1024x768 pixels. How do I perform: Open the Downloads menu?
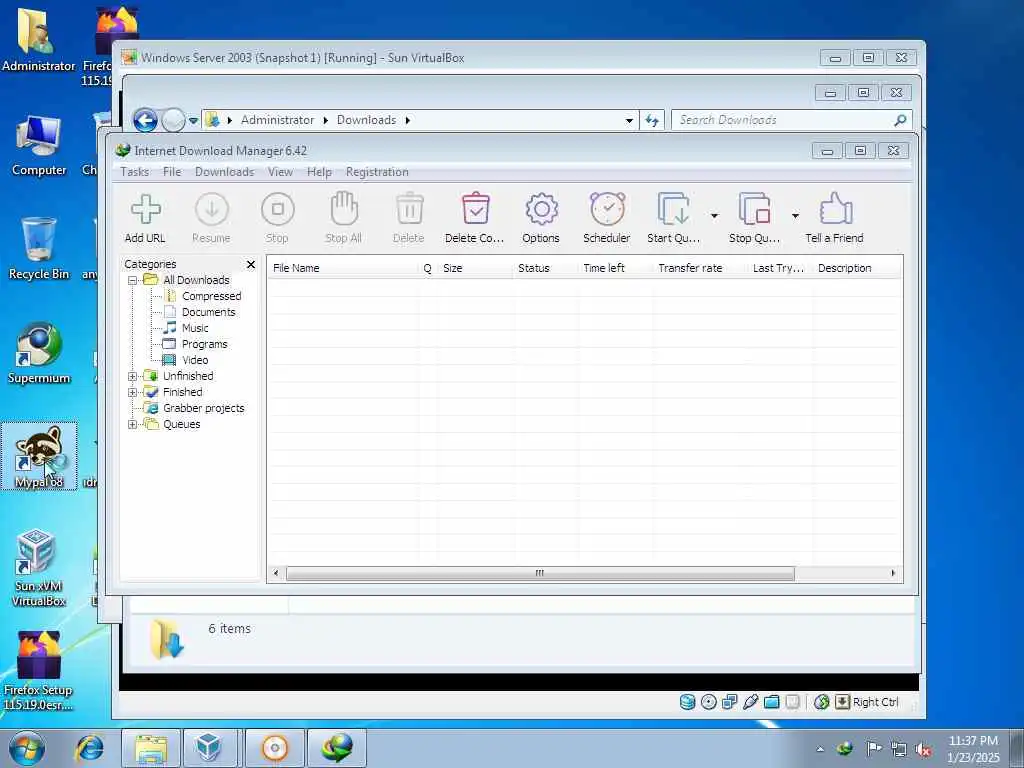(224, 172)
